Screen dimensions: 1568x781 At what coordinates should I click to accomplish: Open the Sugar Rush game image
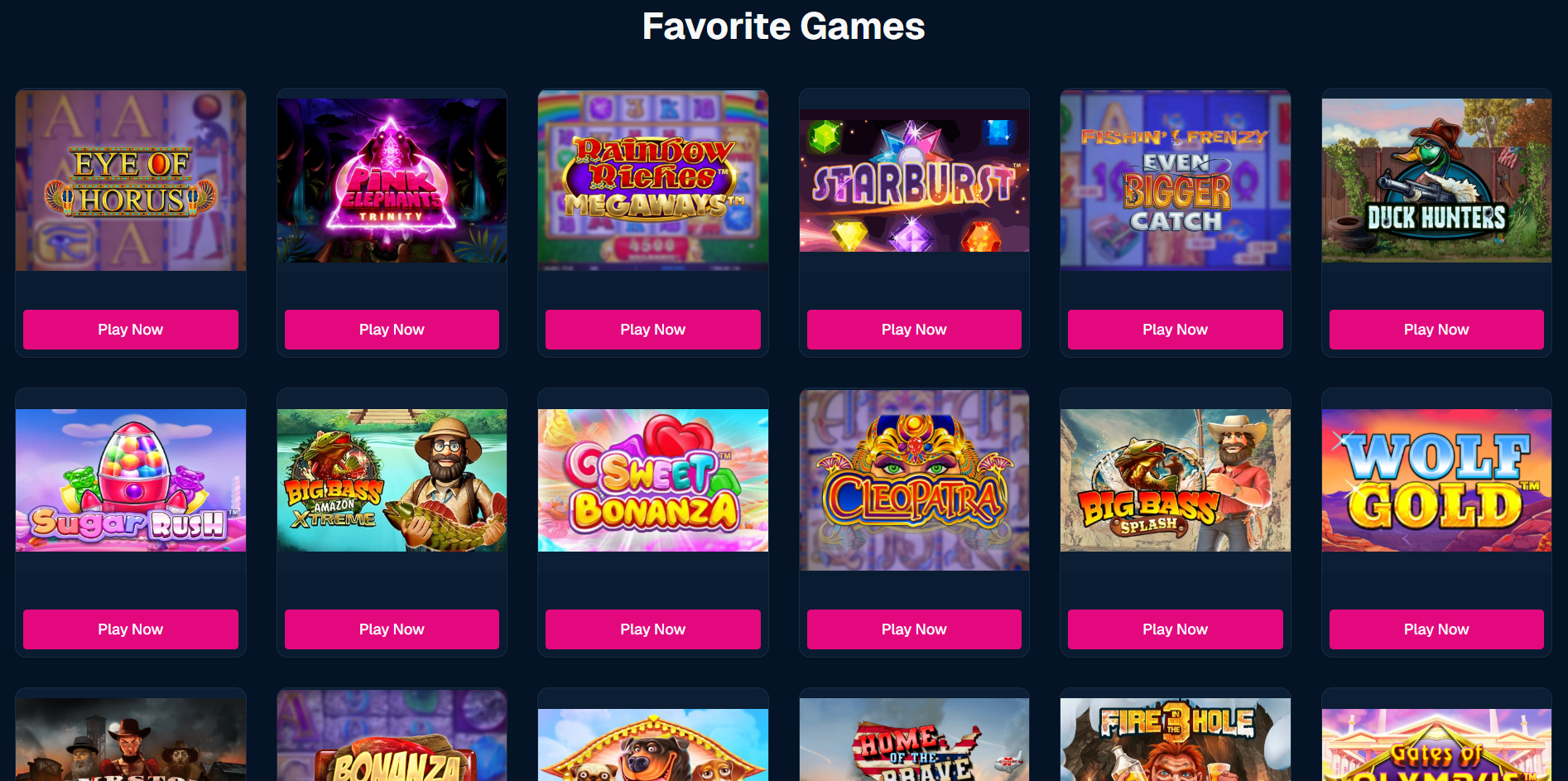(x=131, y=480)
